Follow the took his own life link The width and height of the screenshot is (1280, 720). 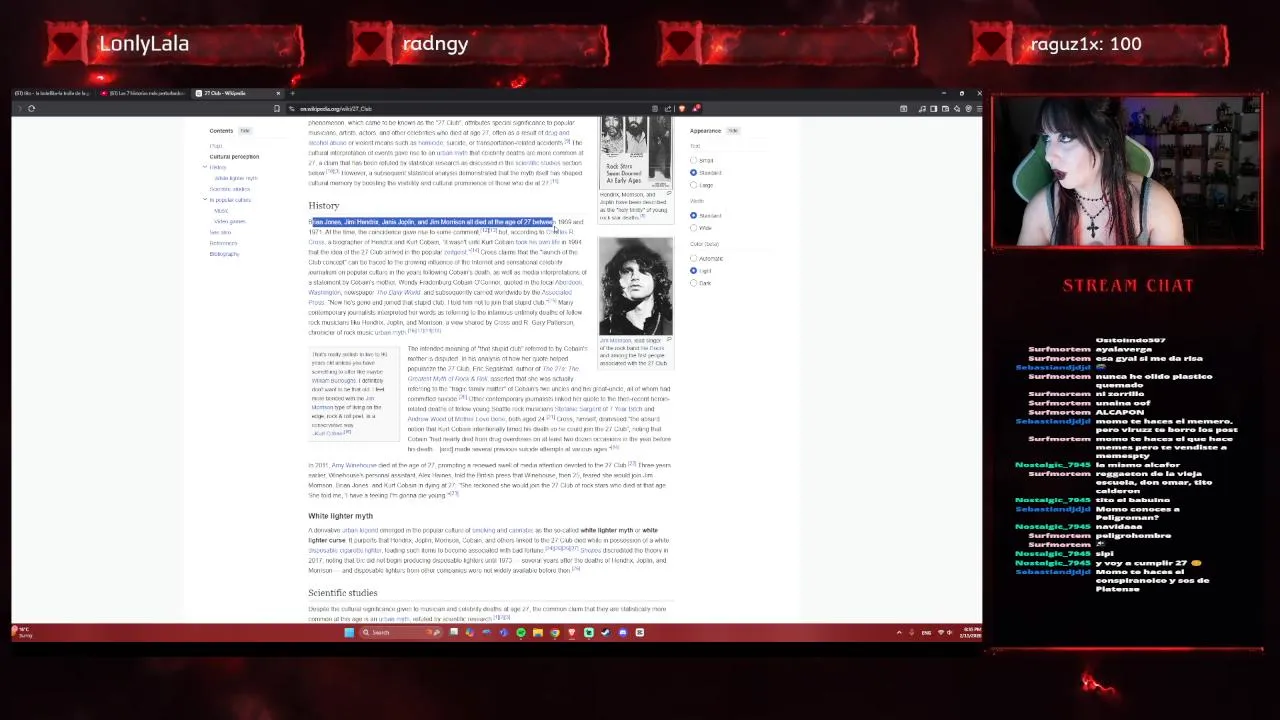click(538, 242)
